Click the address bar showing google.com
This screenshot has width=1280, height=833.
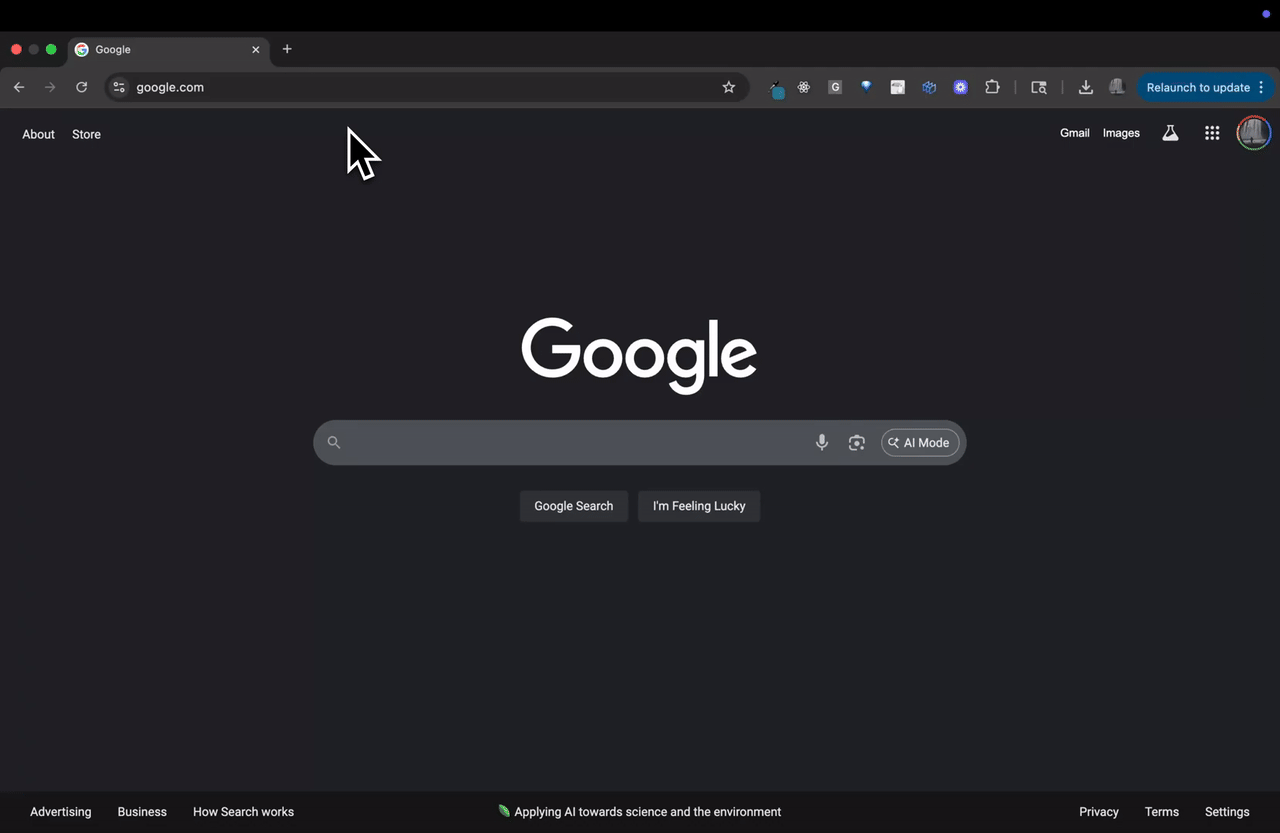428,87
